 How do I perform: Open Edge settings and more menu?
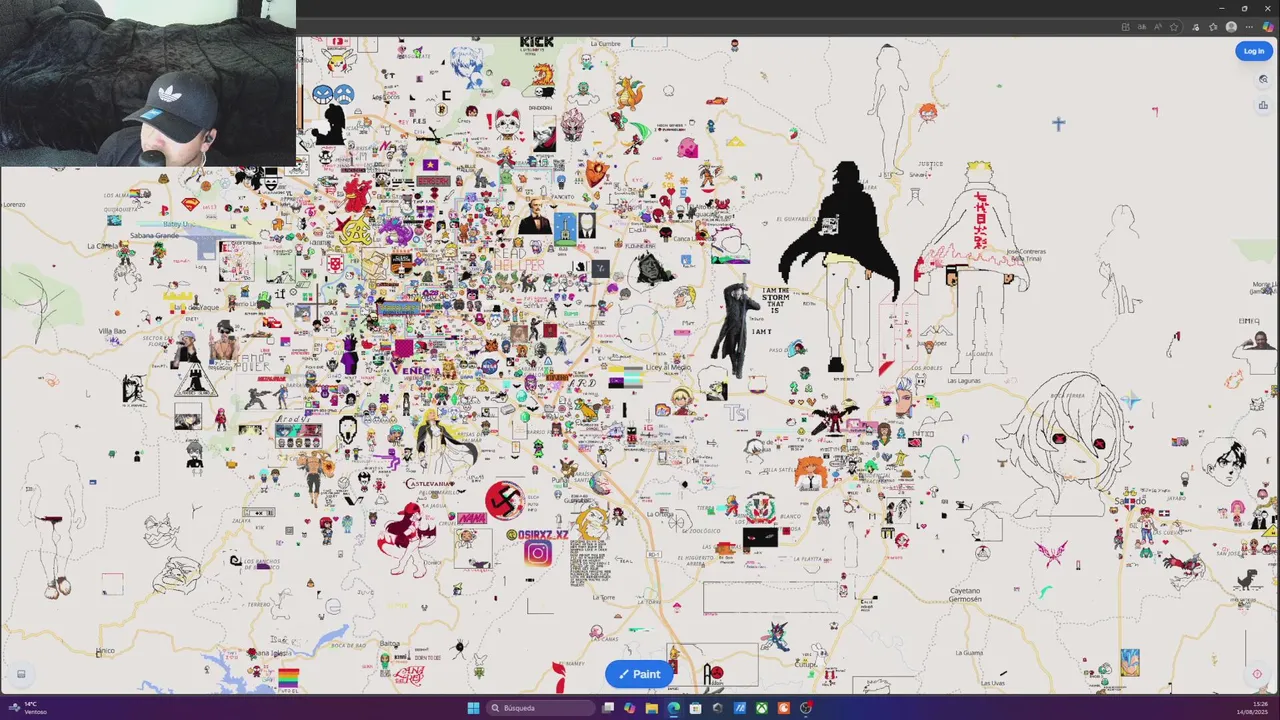tap(1248, 27)
